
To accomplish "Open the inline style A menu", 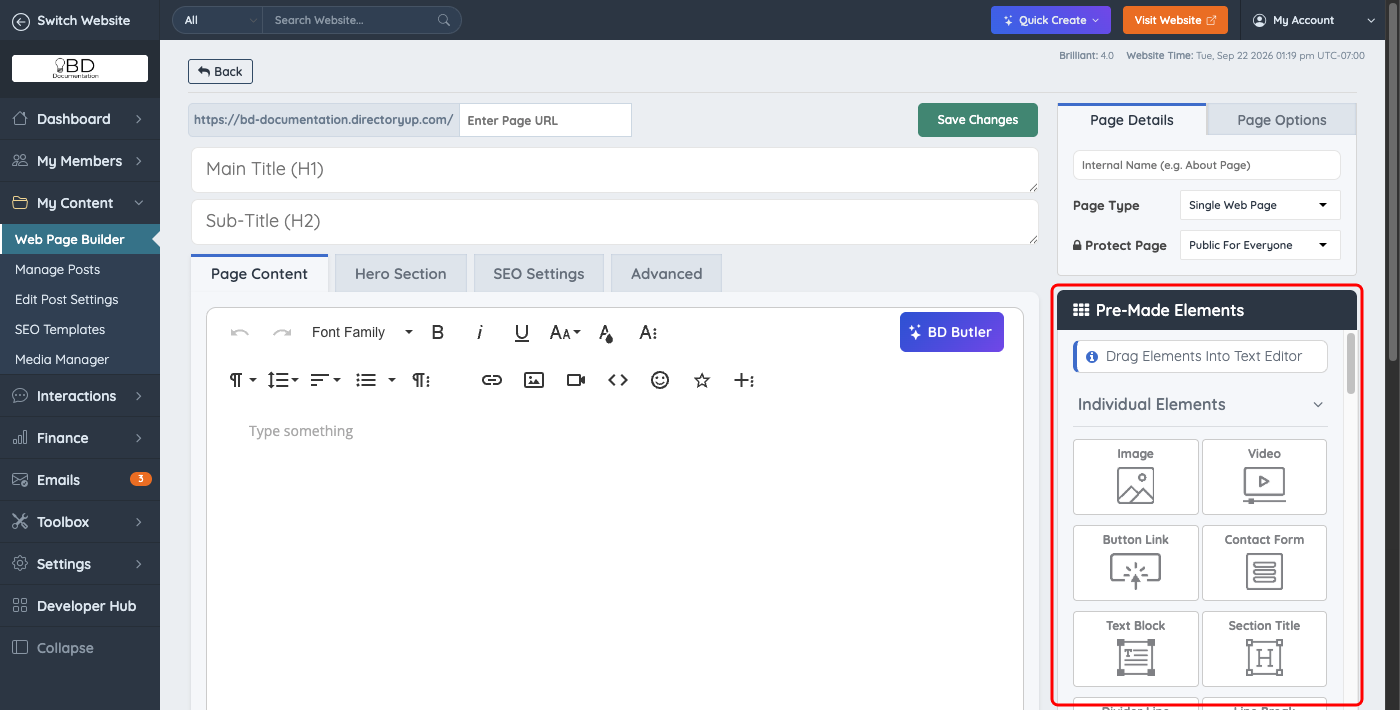I will [648, 333].
